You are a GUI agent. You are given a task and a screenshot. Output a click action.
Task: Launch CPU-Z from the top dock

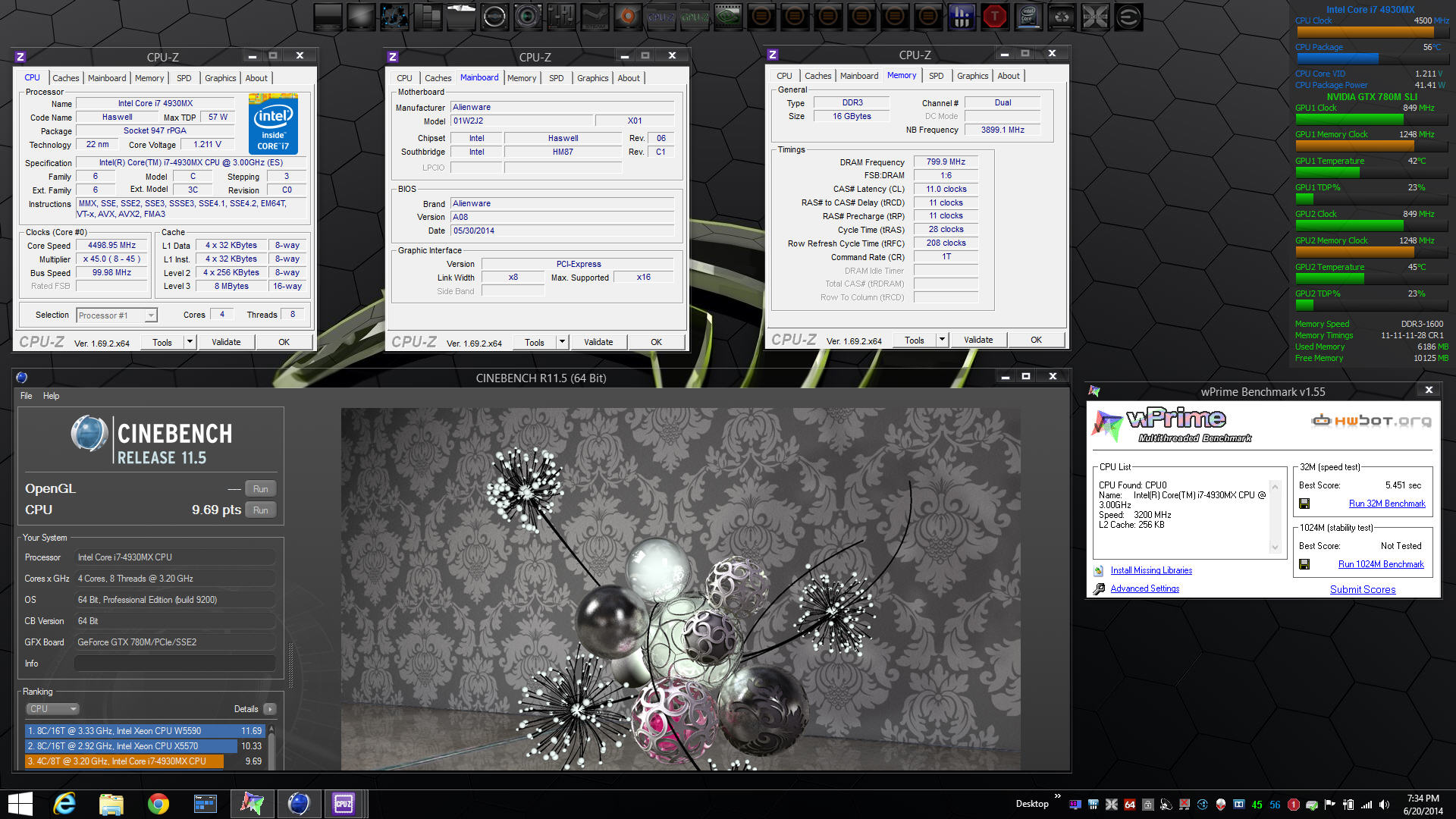coord(661,17)
